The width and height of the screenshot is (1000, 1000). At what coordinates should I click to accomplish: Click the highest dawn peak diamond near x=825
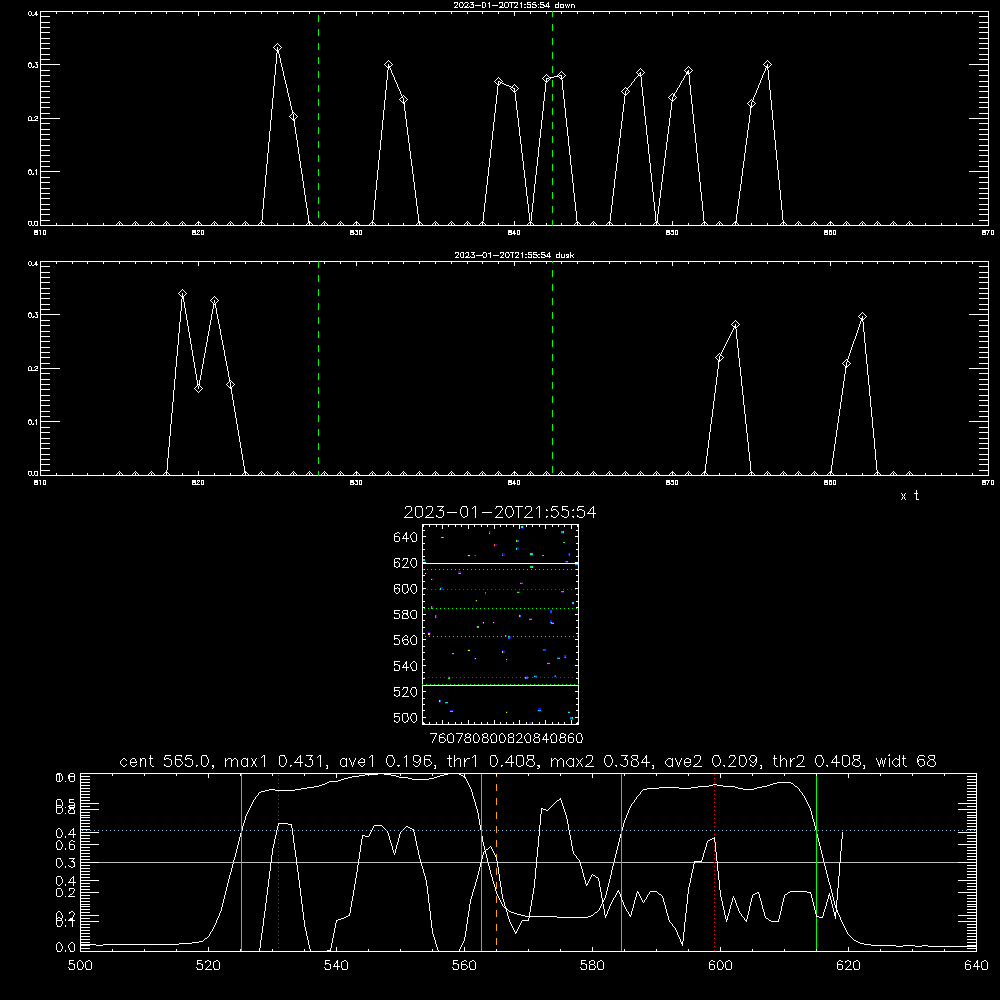tap(277, 48)
